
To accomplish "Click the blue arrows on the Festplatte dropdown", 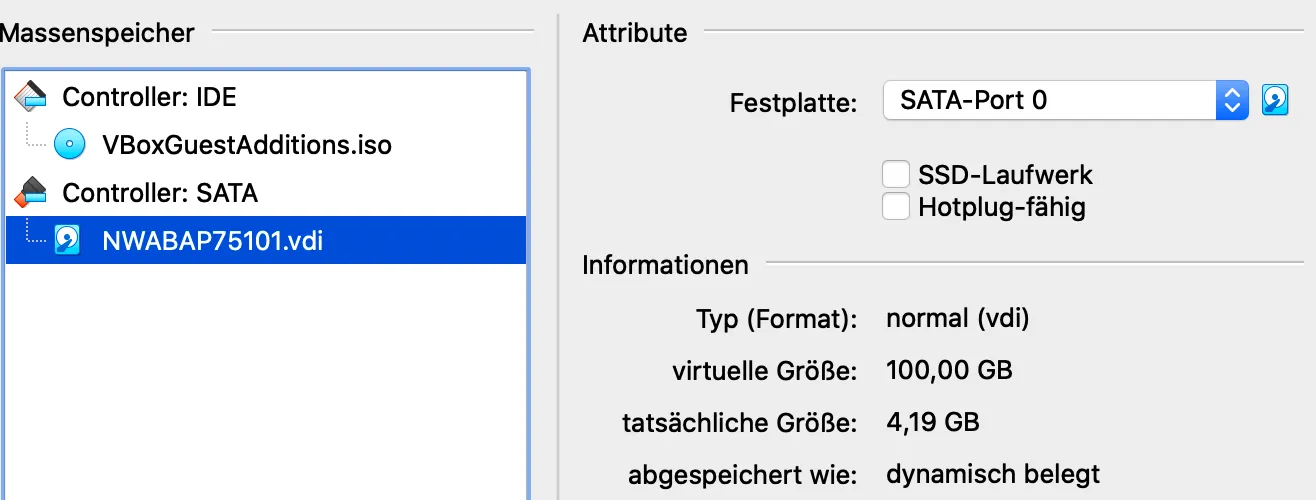I will point(1232,100).
